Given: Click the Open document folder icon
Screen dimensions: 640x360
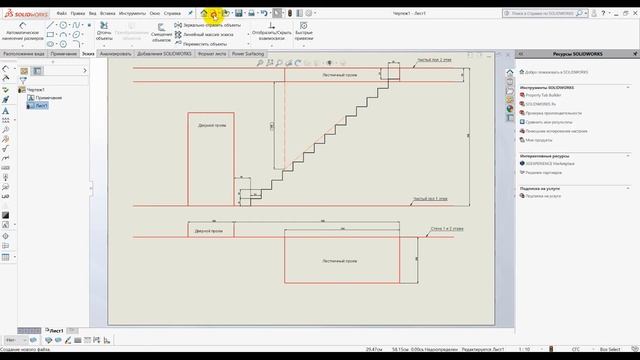Looking at the screenshot, I should (x=225, y=13).
